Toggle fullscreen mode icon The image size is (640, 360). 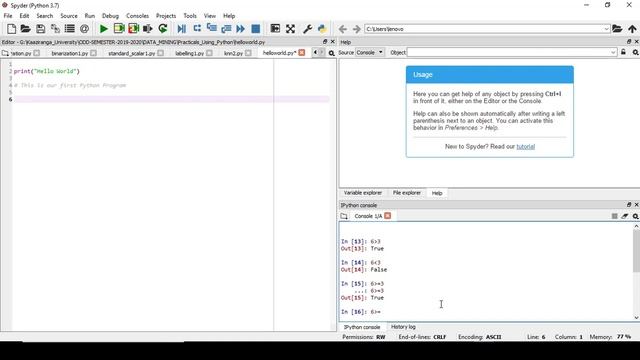(290, 29)
